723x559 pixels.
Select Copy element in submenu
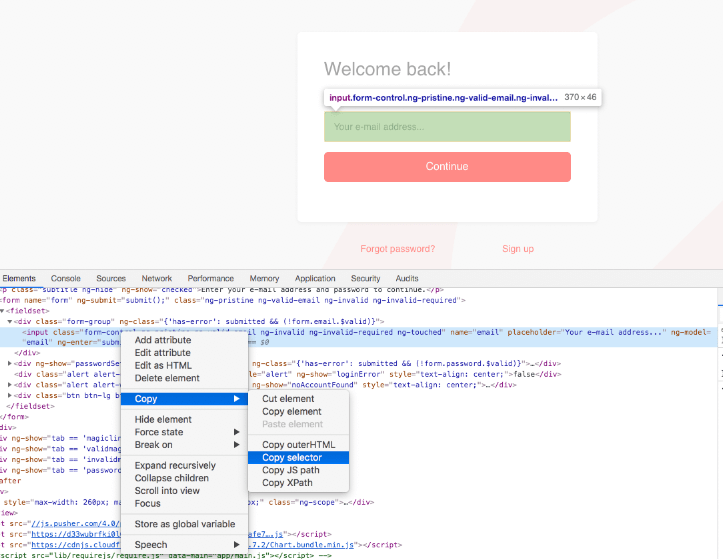point(298,411)
